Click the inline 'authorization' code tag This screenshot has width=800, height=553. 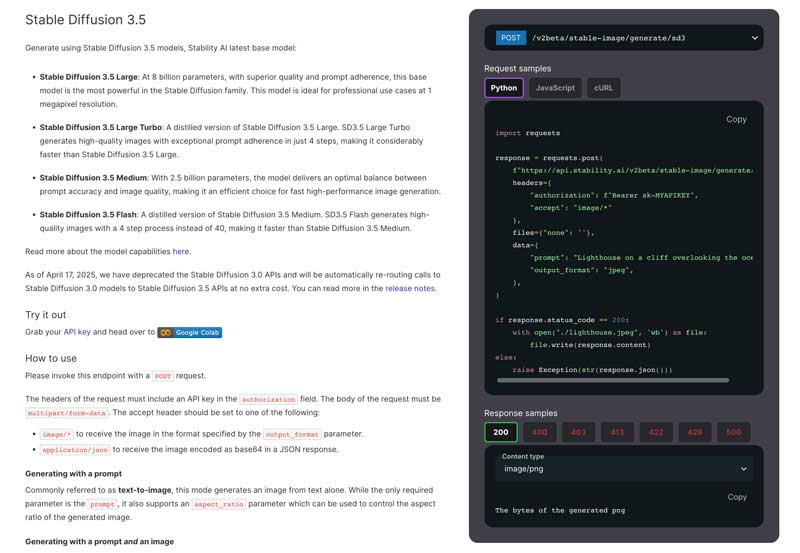(x=268, y=399)
